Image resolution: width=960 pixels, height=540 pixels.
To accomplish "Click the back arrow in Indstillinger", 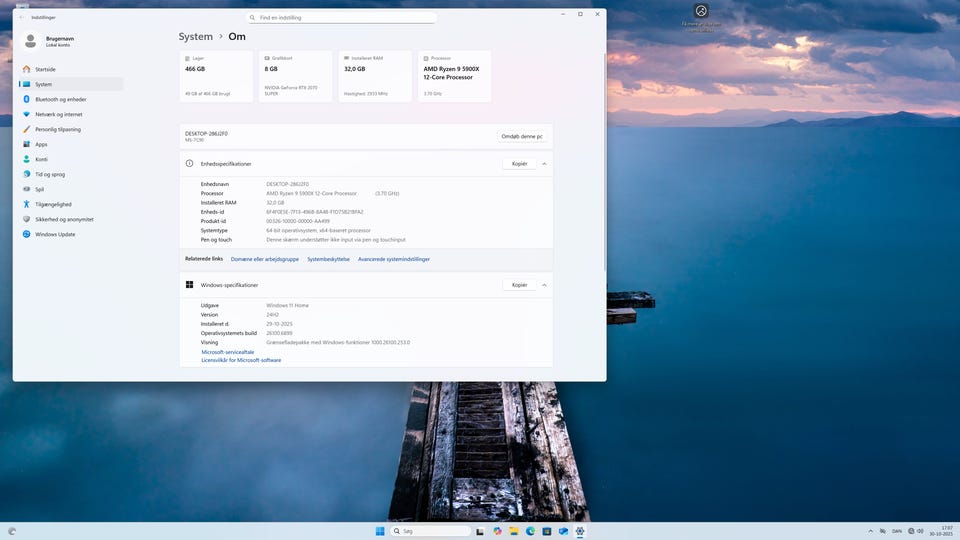I will click(22, 17).
